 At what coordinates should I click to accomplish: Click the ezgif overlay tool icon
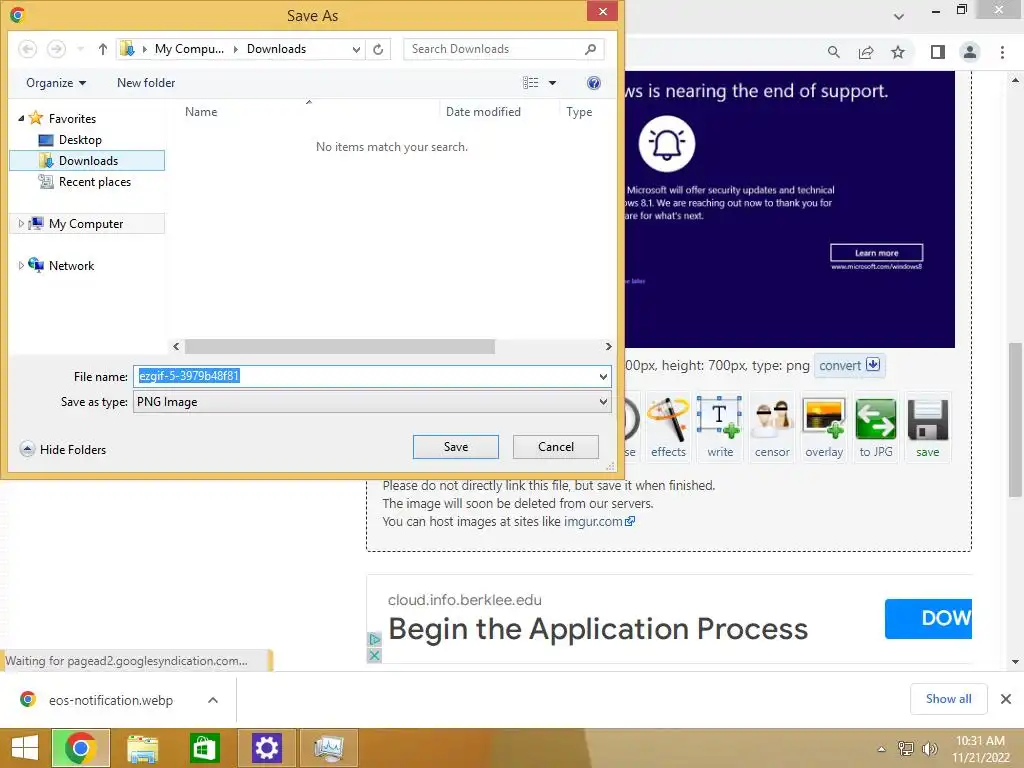[824, 428]
